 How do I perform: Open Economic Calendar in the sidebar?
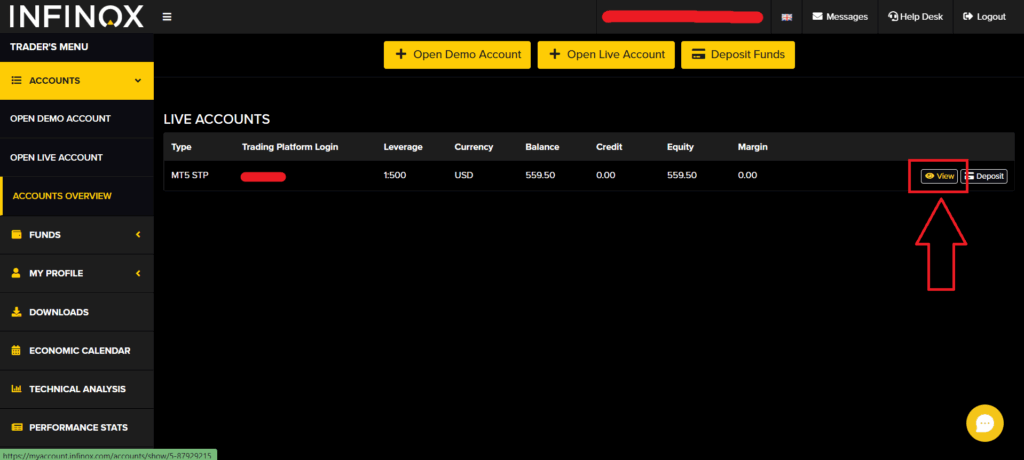[79, 351]
